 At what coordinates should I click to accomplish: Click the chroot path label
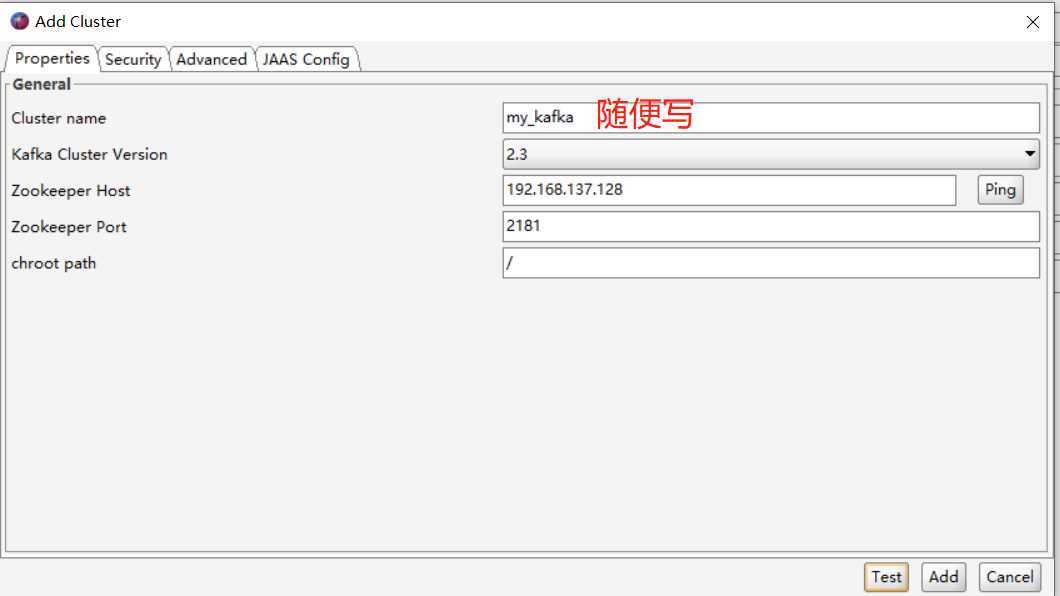pyautogui.click(x=54, y=264)
